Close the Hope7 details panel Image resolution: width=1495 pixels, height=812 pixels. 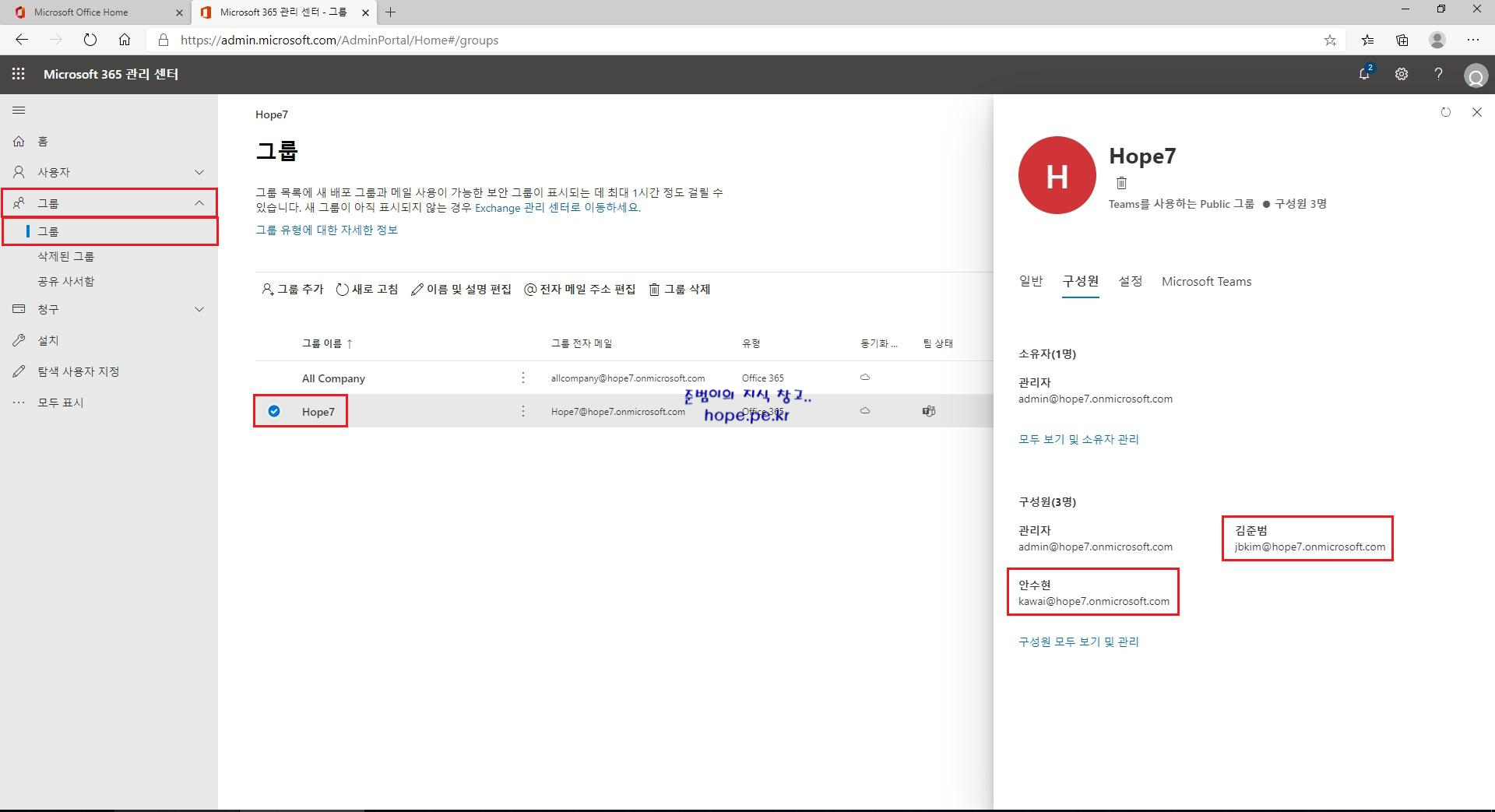pos(1477,112)
